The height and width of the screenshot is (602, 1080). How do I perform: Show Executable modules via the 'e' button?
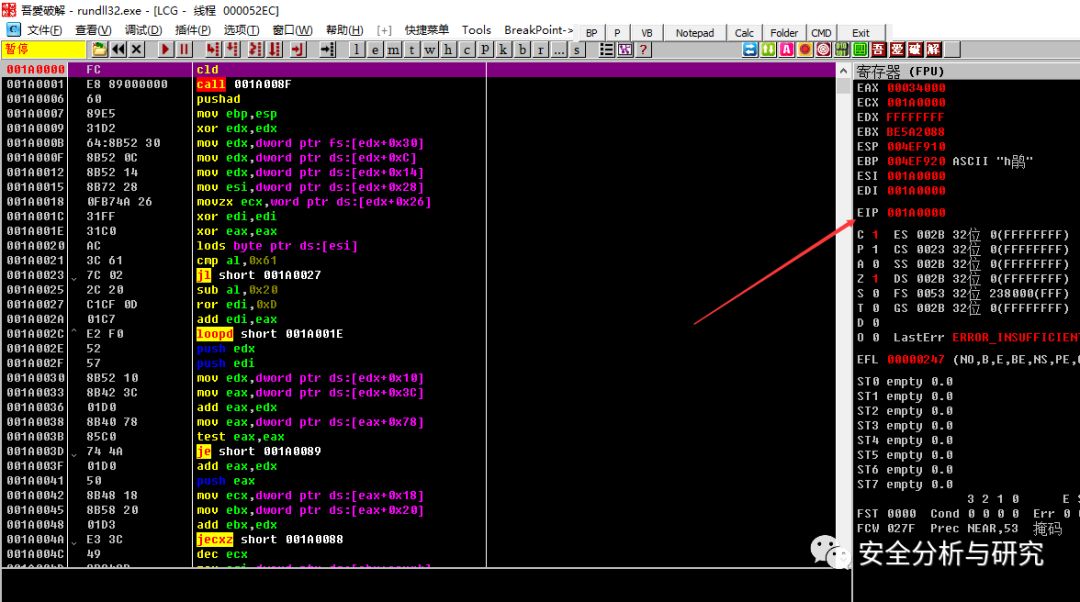(375, 50)
